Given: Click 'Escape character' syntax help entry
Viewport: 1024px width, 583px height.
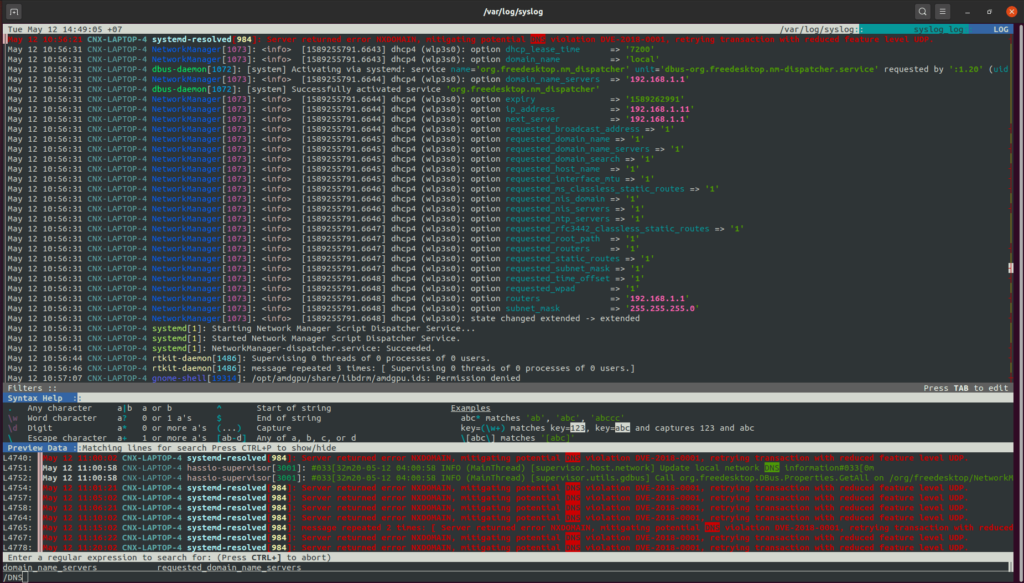Looking at the screenshot, I should [67, 438].
